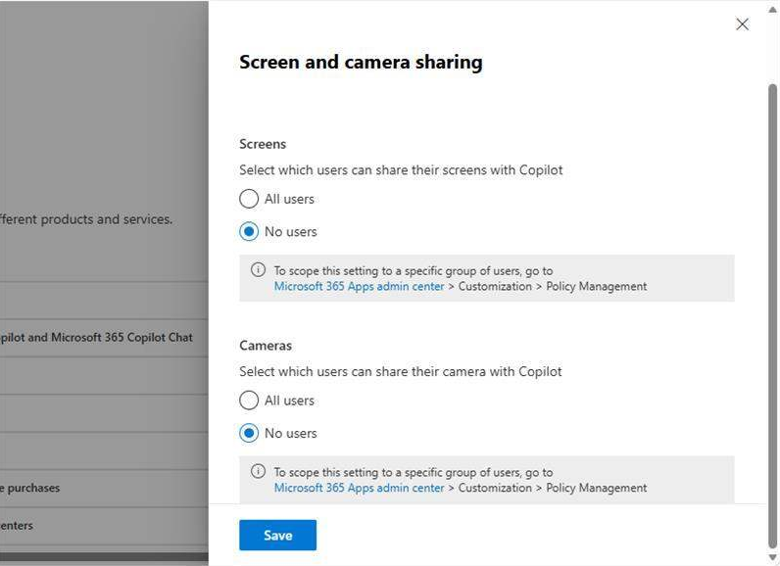This screenshot has width=780, height=566.
Task: Click the 'enters' row in background page
Action: [x=104, y=526]
